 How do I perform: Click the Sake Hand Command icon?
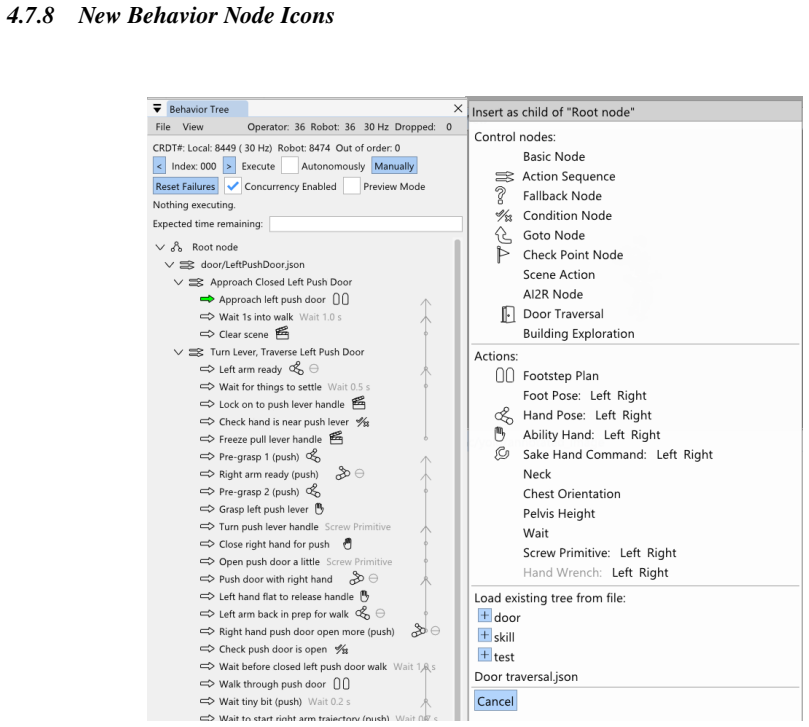(502, 454)
